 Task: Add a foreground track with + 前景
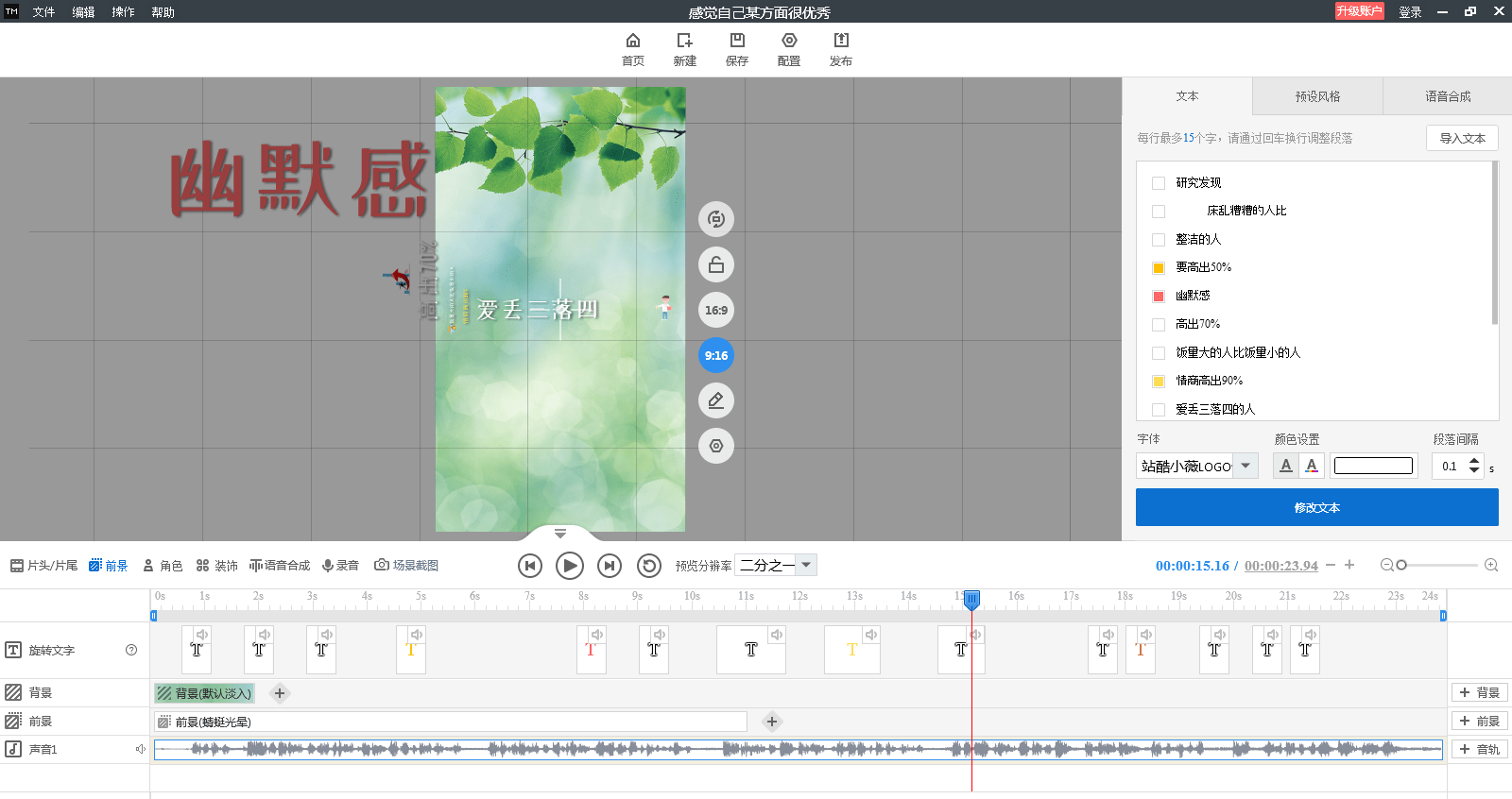coord(1480,721)
